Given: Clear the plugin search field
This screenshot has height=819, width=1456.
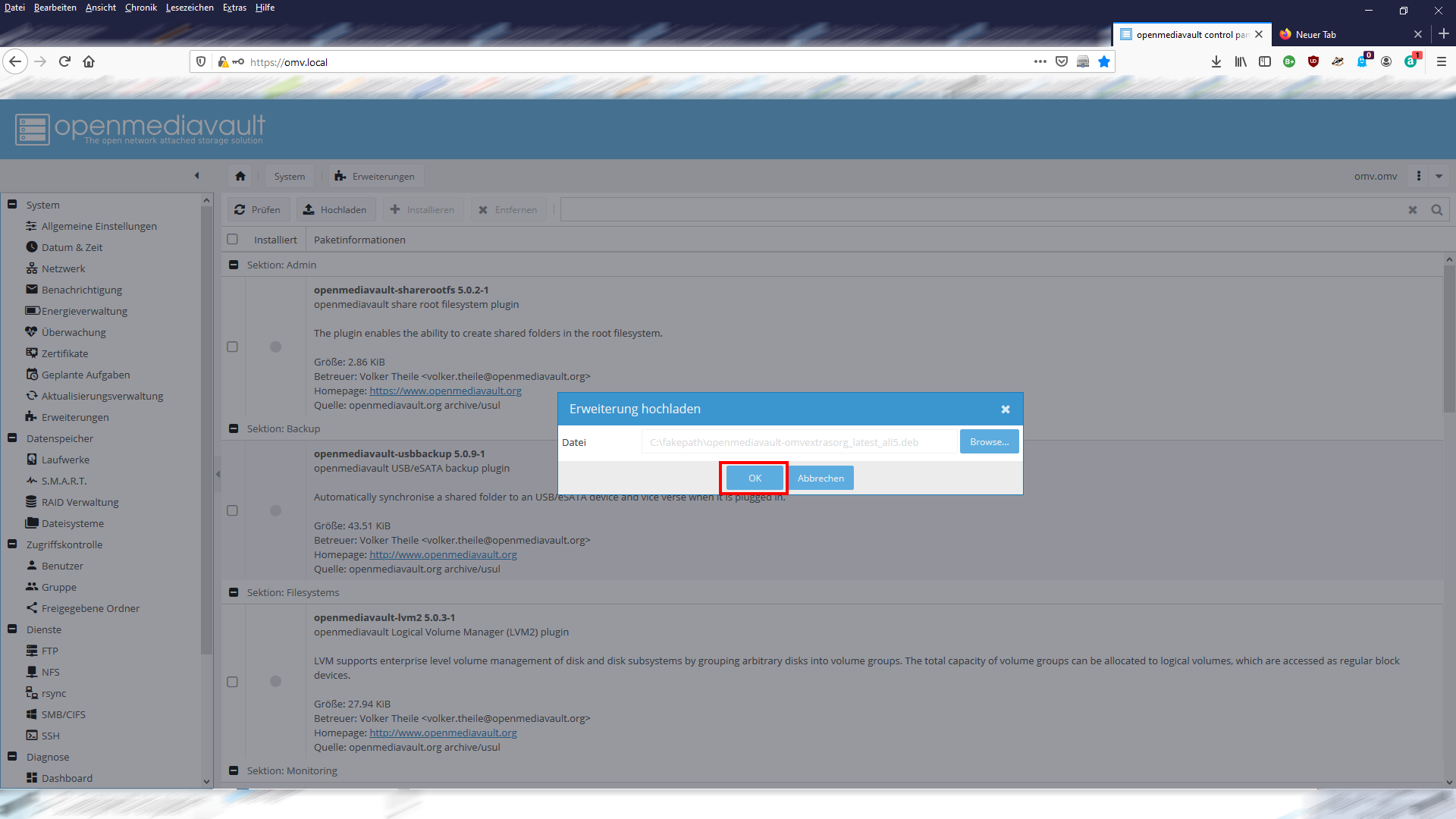Looking at the screenshot, I should 1413,210.
